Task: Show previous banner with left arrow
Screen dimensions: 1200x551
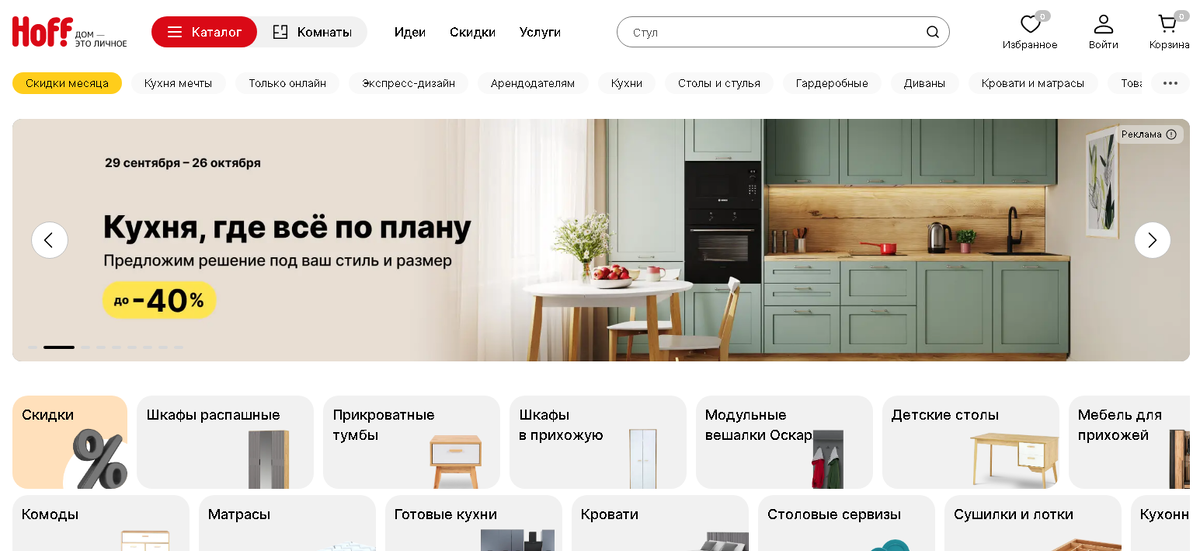Action: click(50, 240)
